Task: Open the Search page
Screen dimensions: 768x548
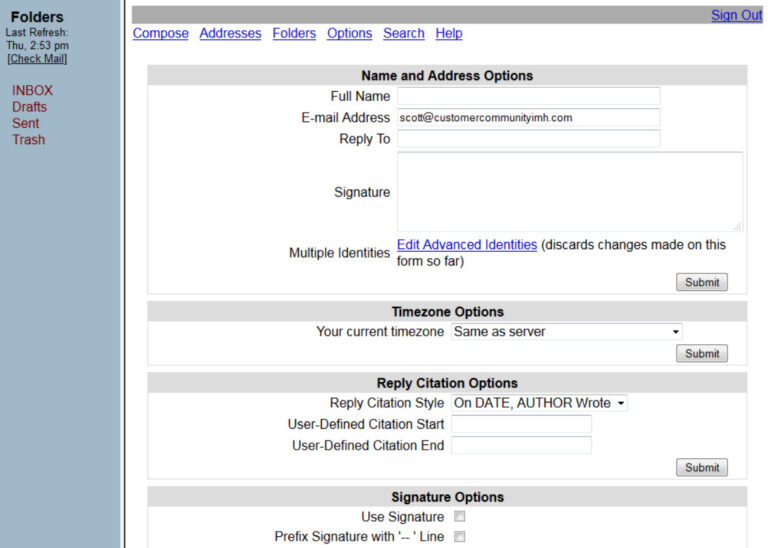Action: pos(403,33)
